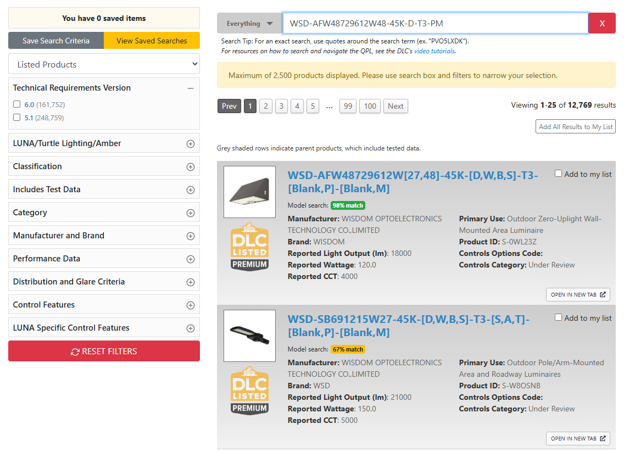Open WSD-AFW48729612W result in new tab
The image size is (624, 452).
578,294
